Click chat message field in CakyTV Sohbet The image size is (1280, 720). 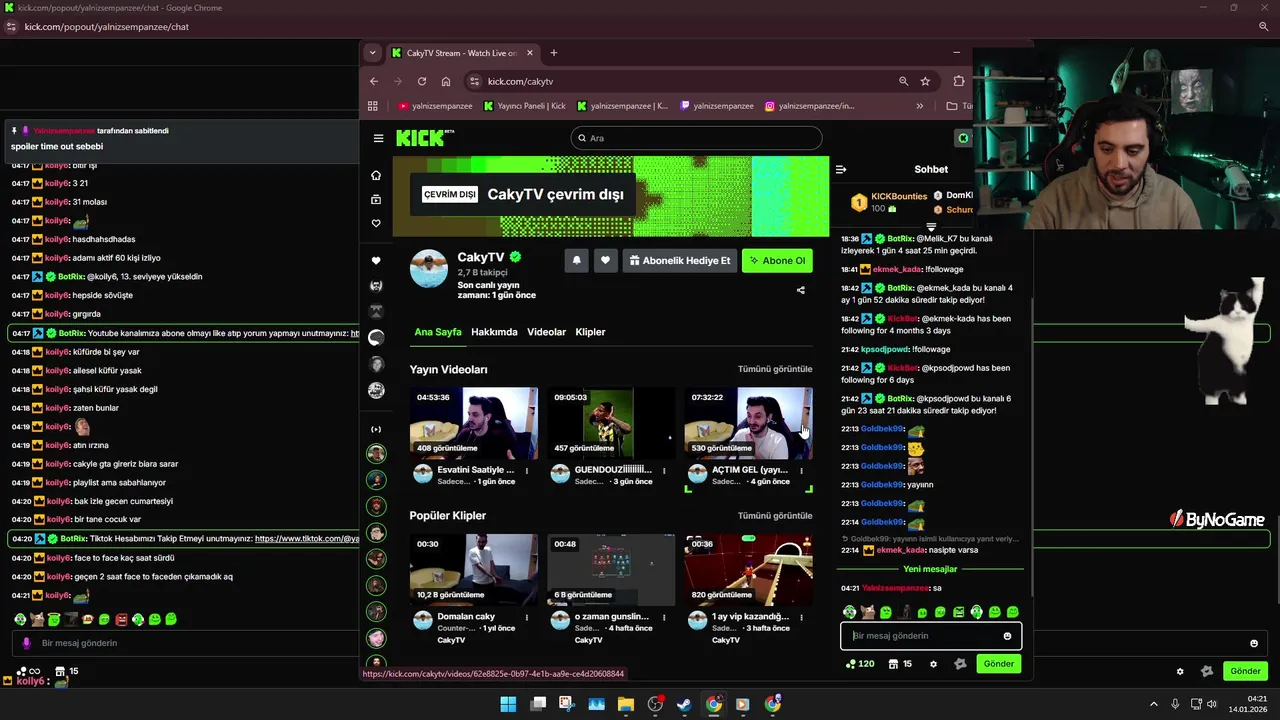[x=922, y=636]
